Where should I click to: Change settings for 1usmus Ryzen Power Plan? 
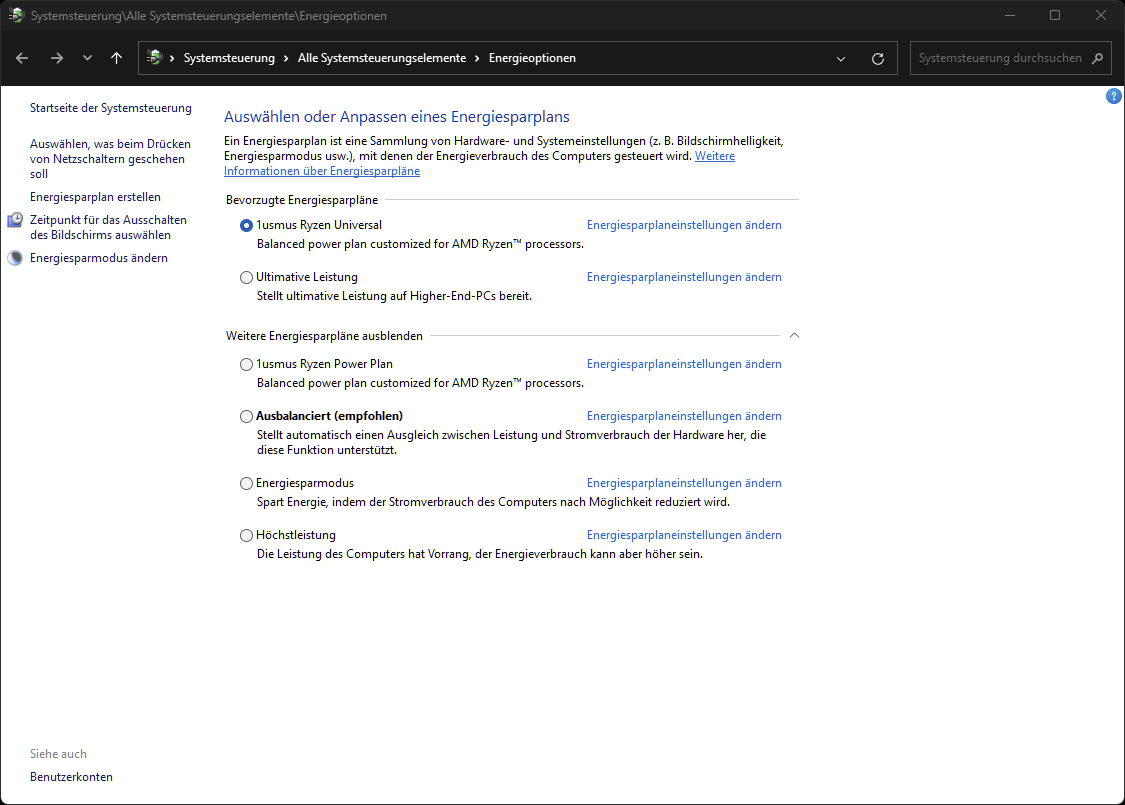(x=684, y=364)
